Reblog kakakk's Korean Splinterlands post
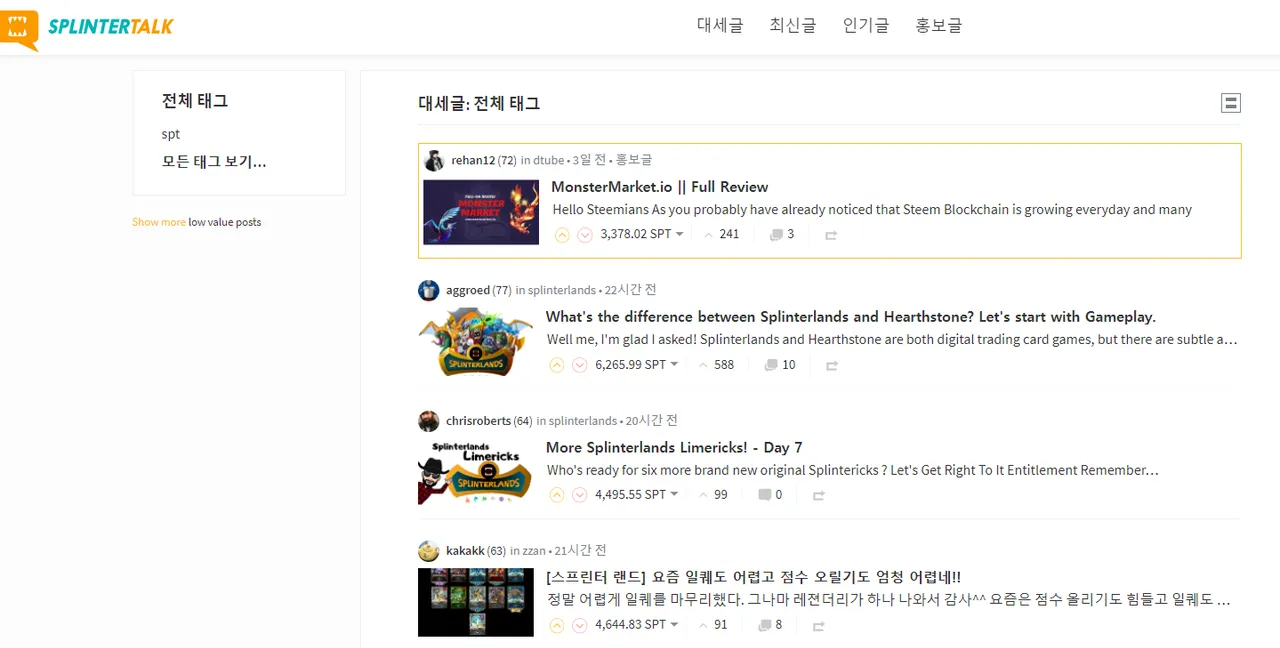Screen dimensions: 1280x648 (x=819, y=626)
